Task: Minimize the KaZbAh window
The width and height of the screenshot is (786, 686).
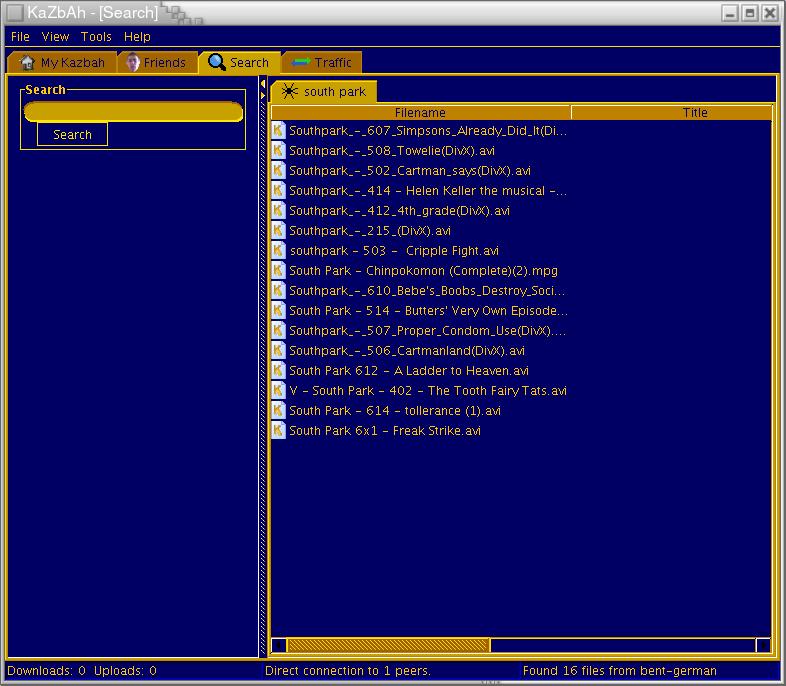Action: [730, 13]
